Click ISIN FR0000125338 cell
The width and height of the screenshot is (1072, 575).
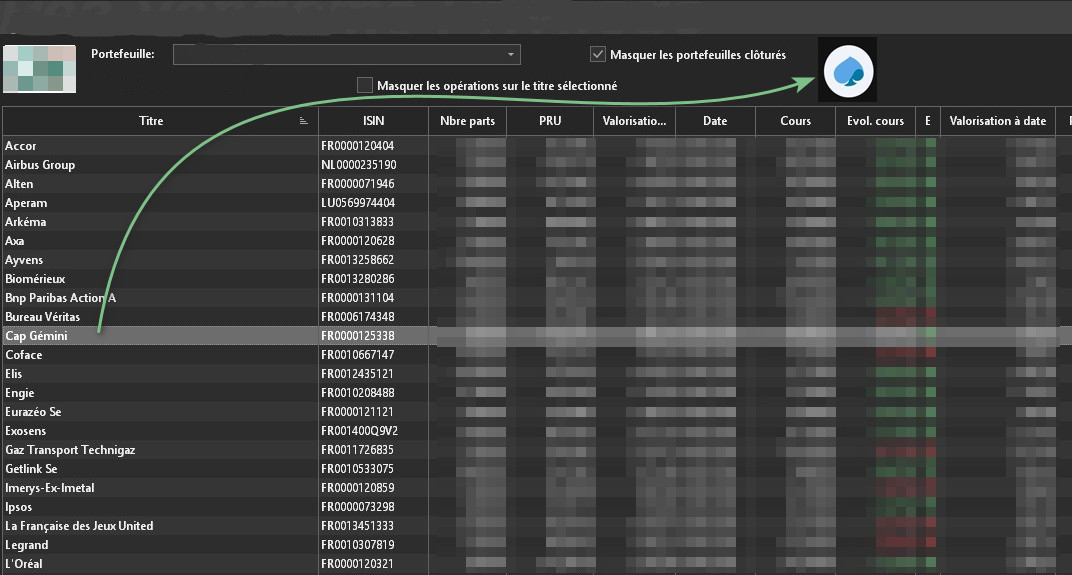pyautogui.click(x=373, y=336)
